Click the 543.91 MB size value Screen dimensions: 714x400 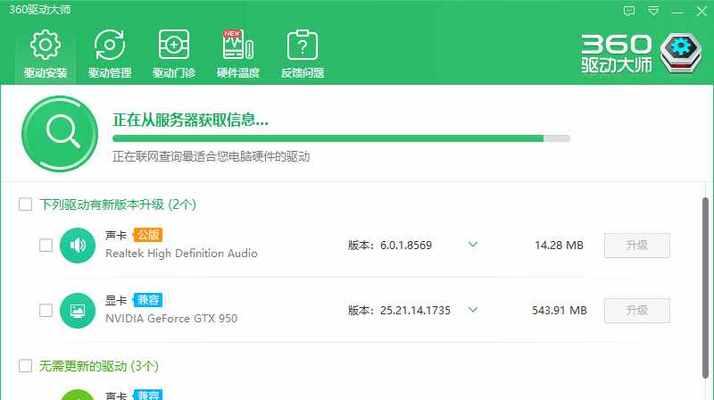[x=559, y=311]
